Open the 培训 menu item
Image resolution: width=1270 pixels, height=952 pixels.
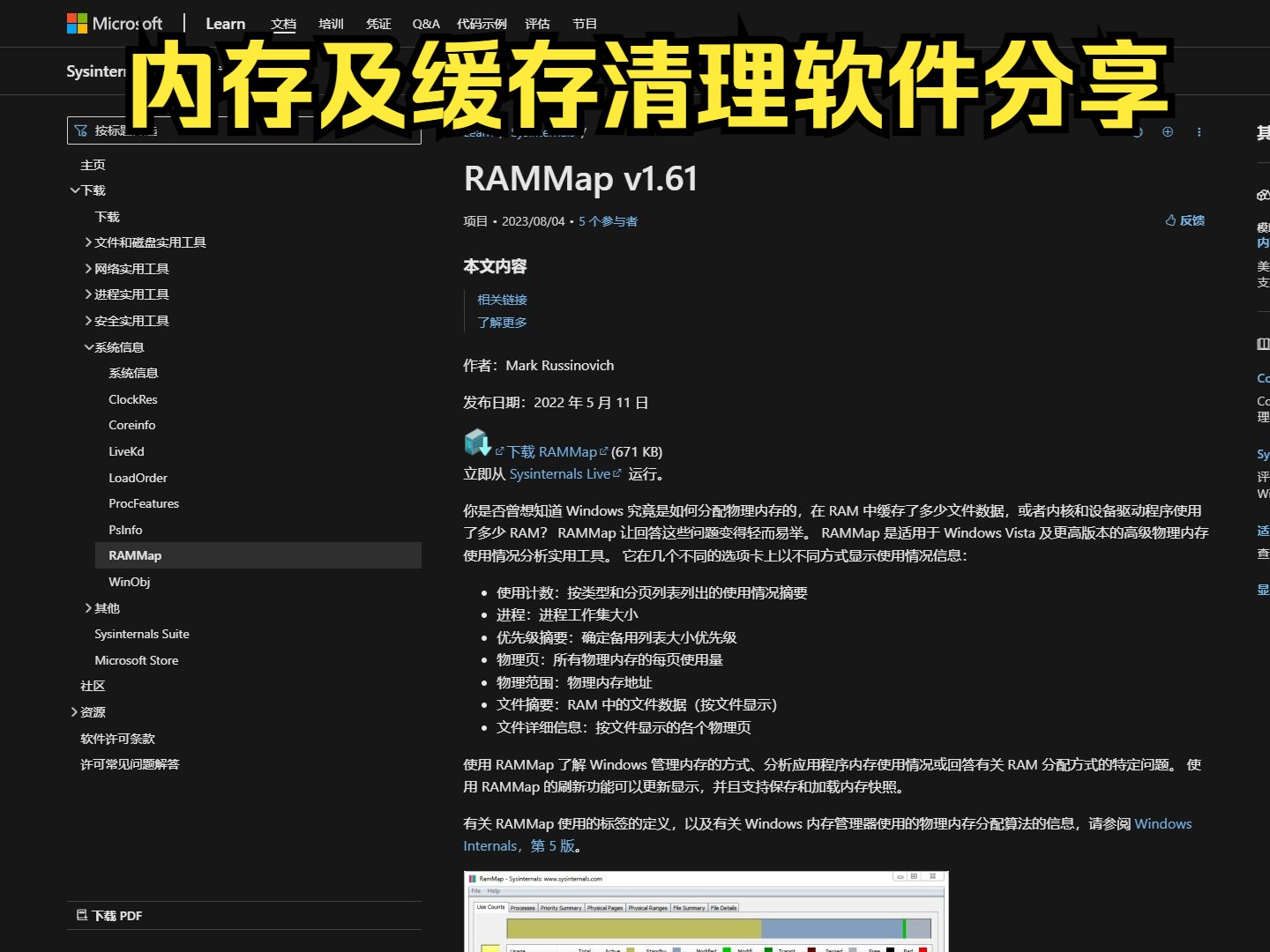331,24
